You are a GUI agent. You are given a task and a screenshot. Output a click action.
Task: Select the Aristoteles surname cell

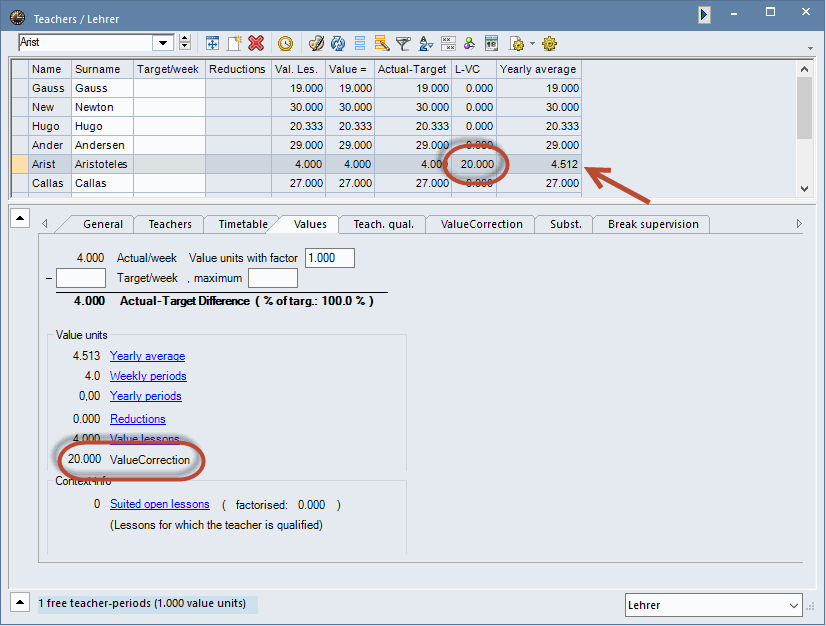pyautogui.click(x=102, y=164)
